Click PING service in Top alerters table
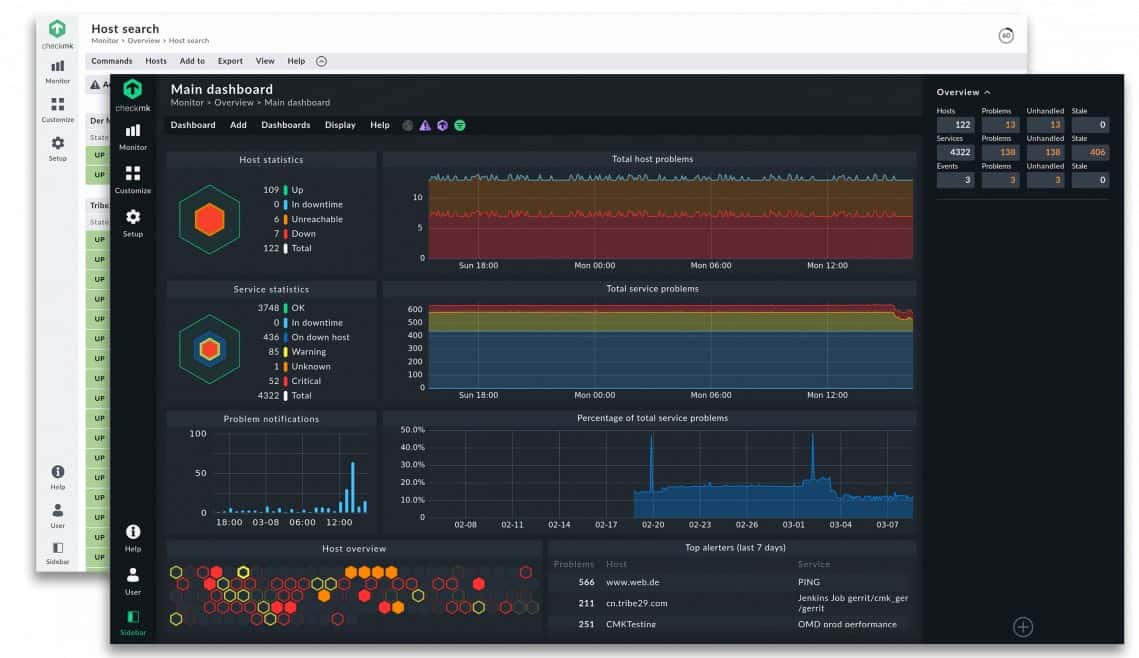 808,582
